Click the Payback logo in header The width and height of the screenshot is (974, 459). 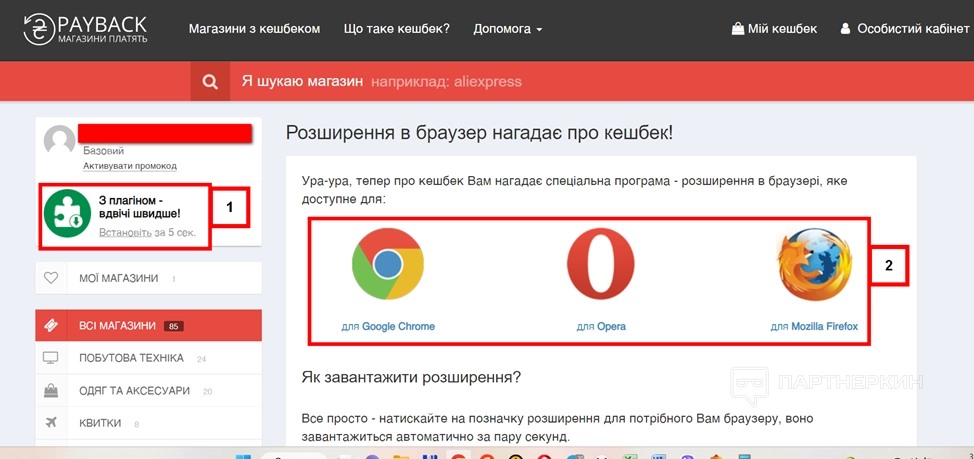85,29
